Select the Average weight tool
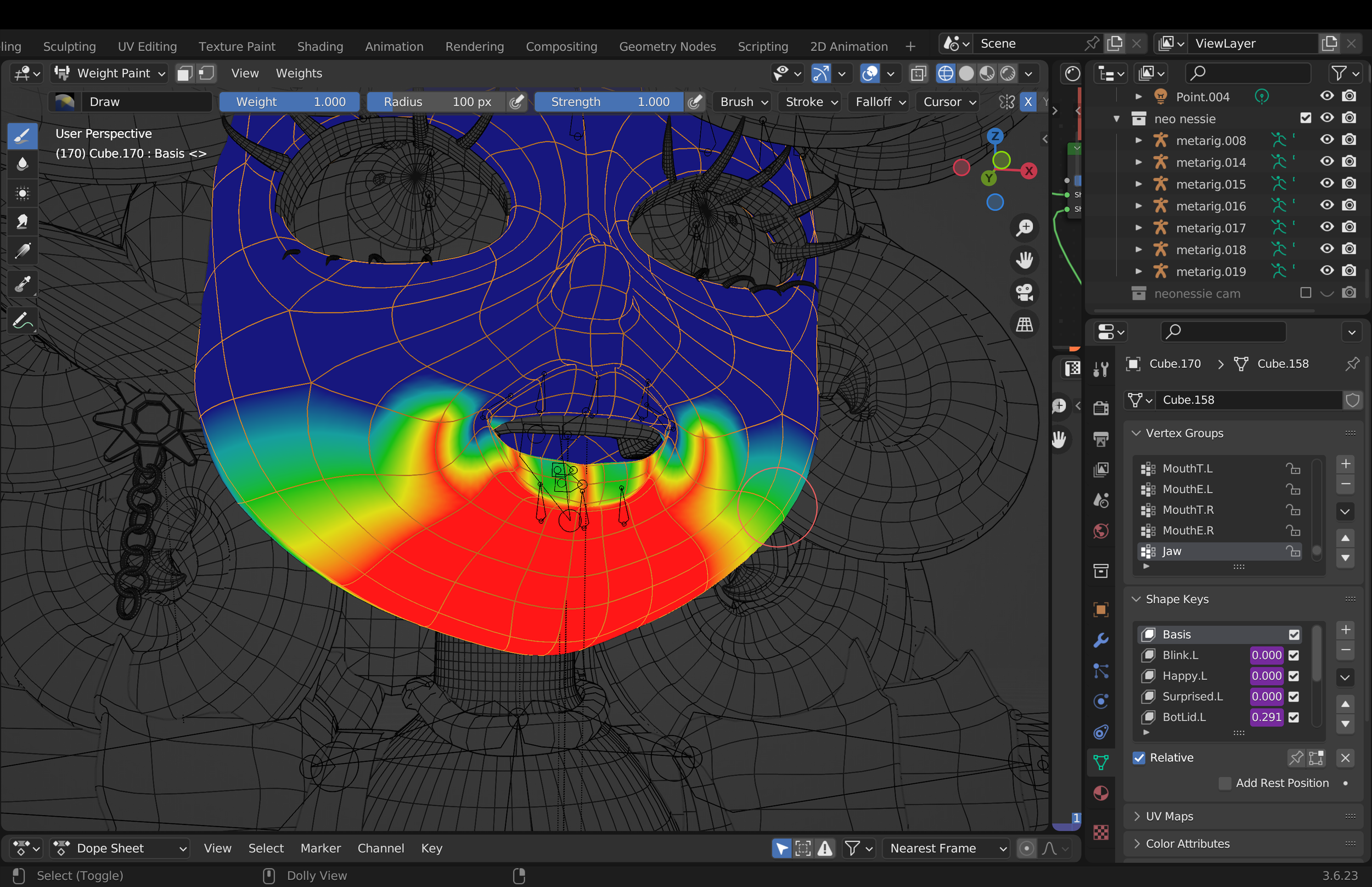The width and height of the screenshot is (1372, 887). [x=23, y=194]
